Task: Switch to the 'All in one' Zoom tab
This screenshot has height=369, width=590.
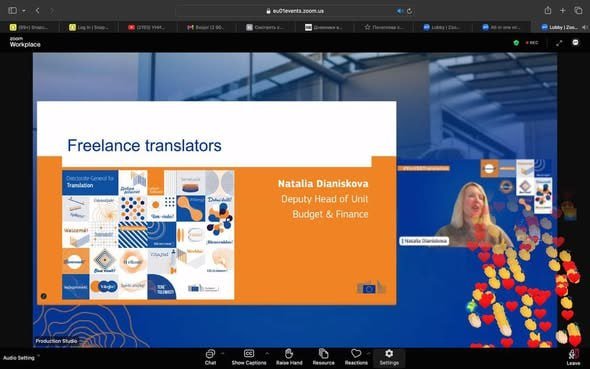Action: click(x=501, y=27)
